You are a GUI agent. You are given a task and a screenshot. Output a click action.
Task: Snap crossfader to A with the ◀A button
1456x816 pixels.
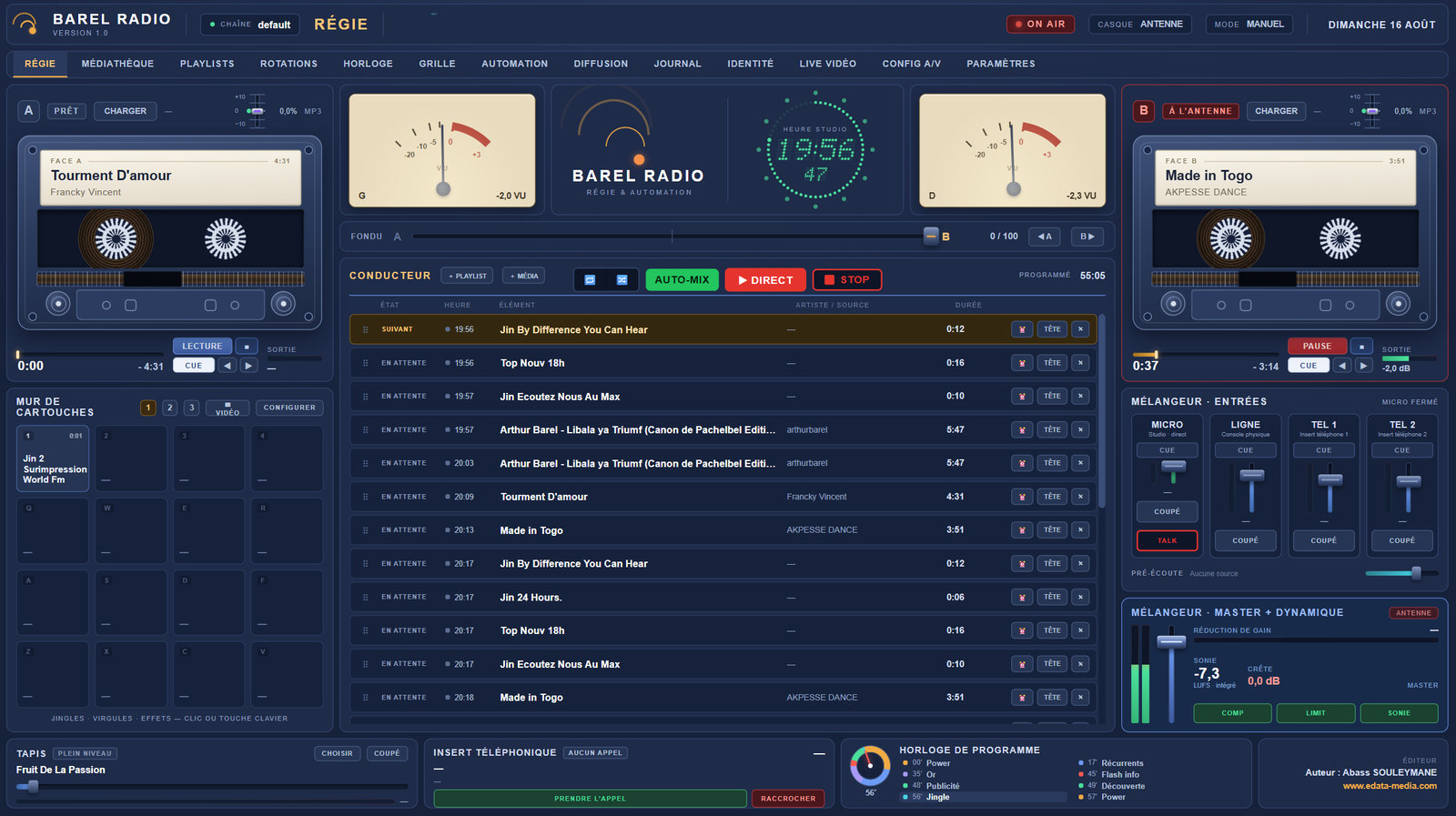tap(1045, 237)
